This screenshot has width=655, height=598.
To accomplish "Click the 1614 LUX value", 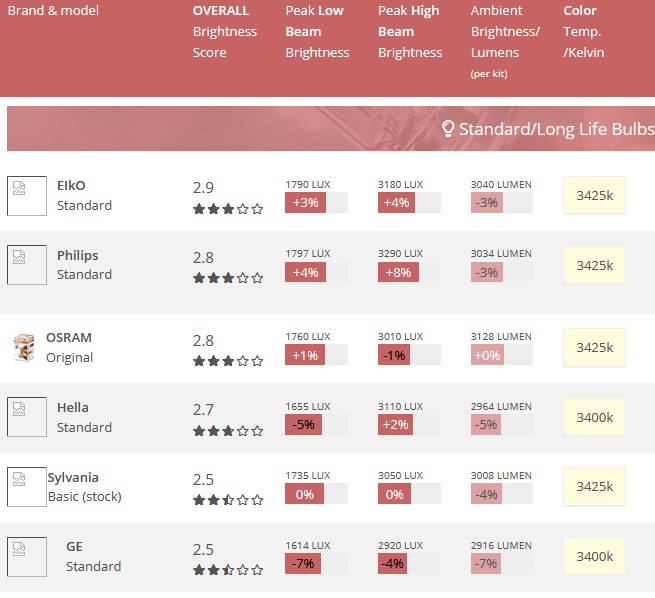I will [308, 546].
